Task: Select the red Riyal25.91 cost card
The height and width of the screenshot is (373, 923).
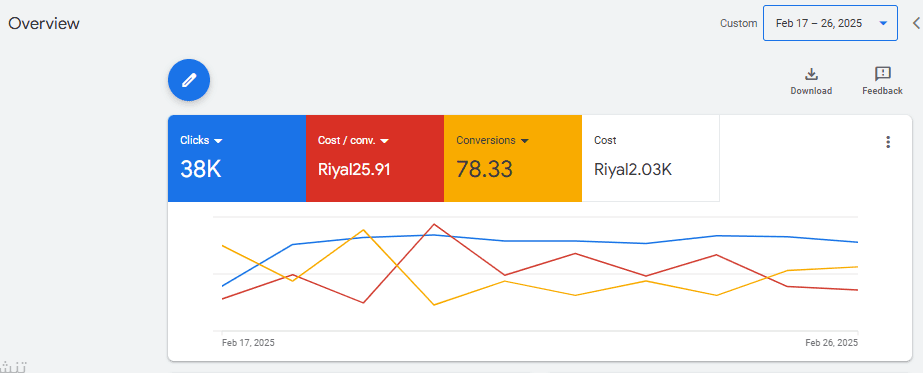Action: click(375, 158)
